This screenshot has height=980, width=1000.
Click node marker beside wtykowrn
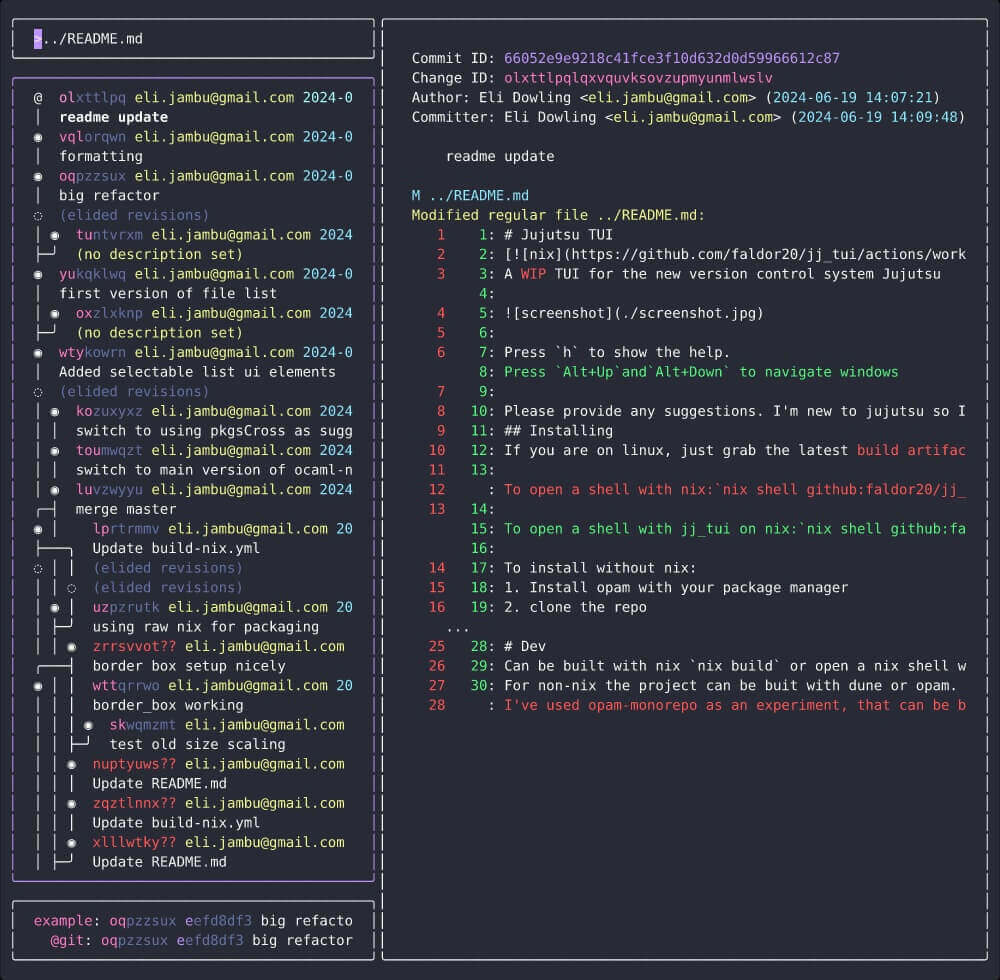(x=38, y=353)
